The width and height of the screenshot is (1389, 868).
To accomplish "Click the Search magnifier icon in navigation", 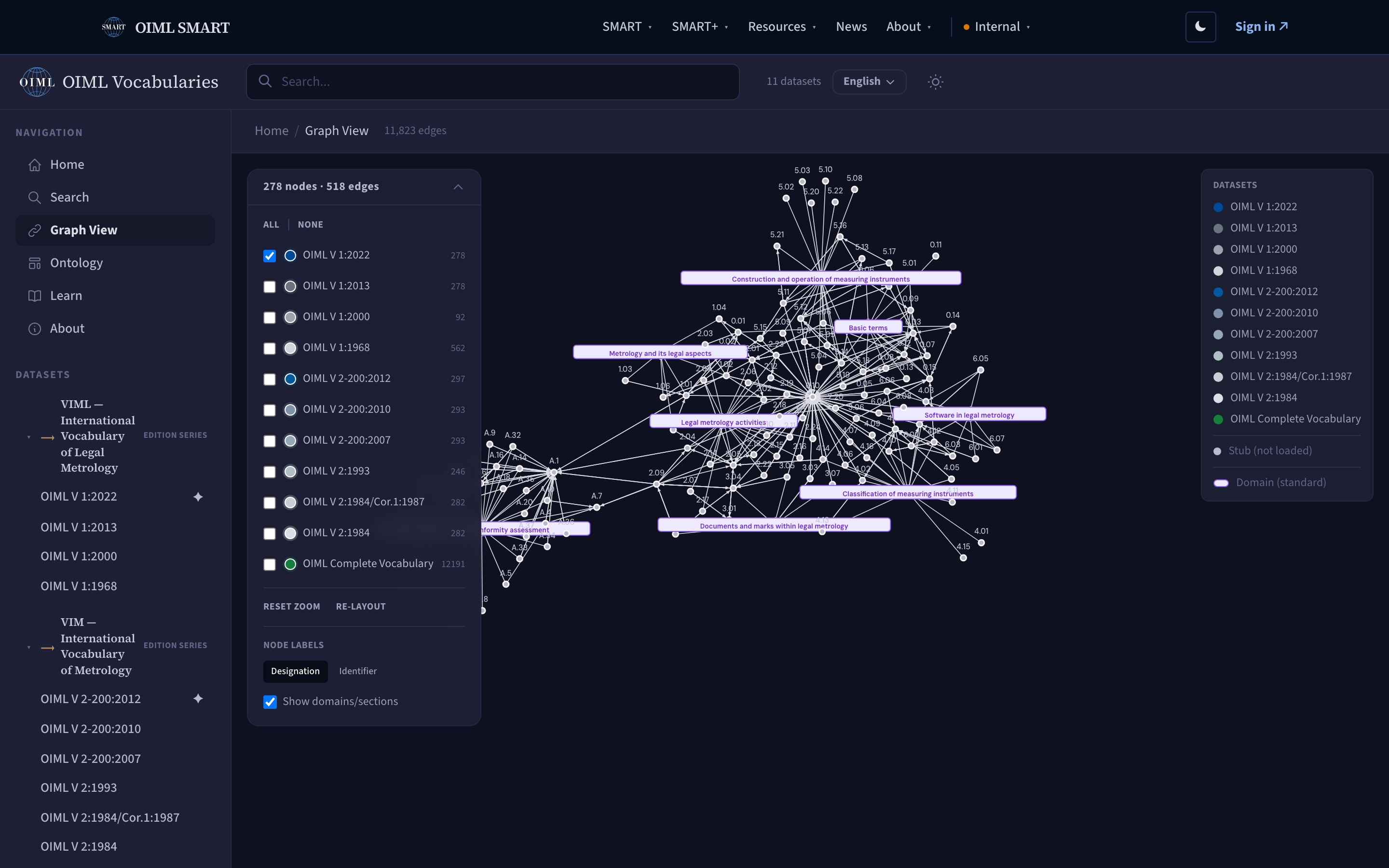I will [x=34, y=198].
